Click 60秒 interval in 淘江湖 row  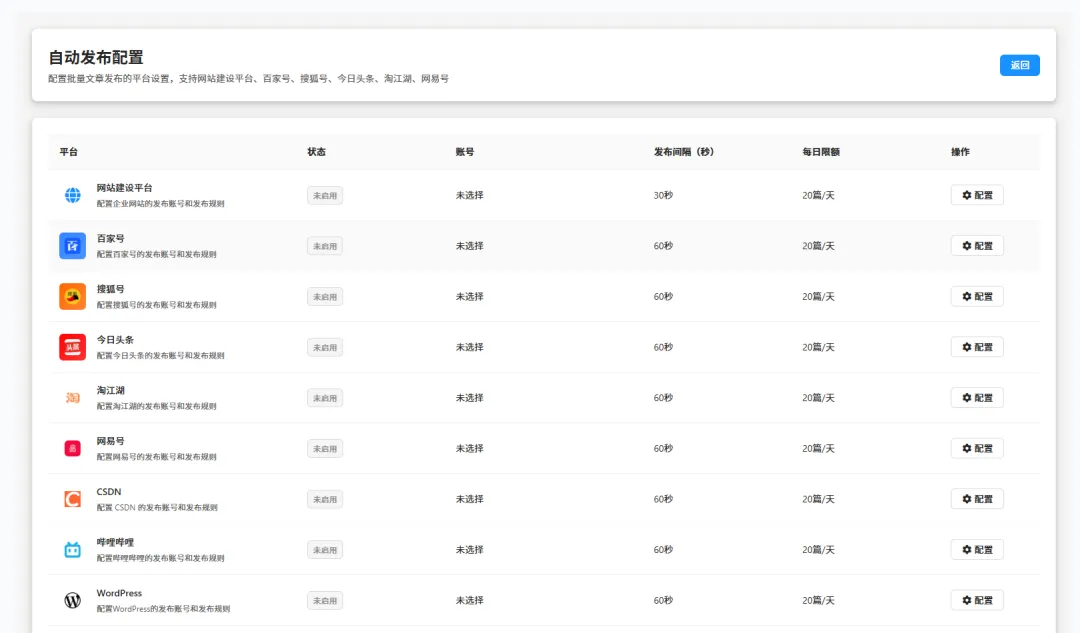(663, 398)
